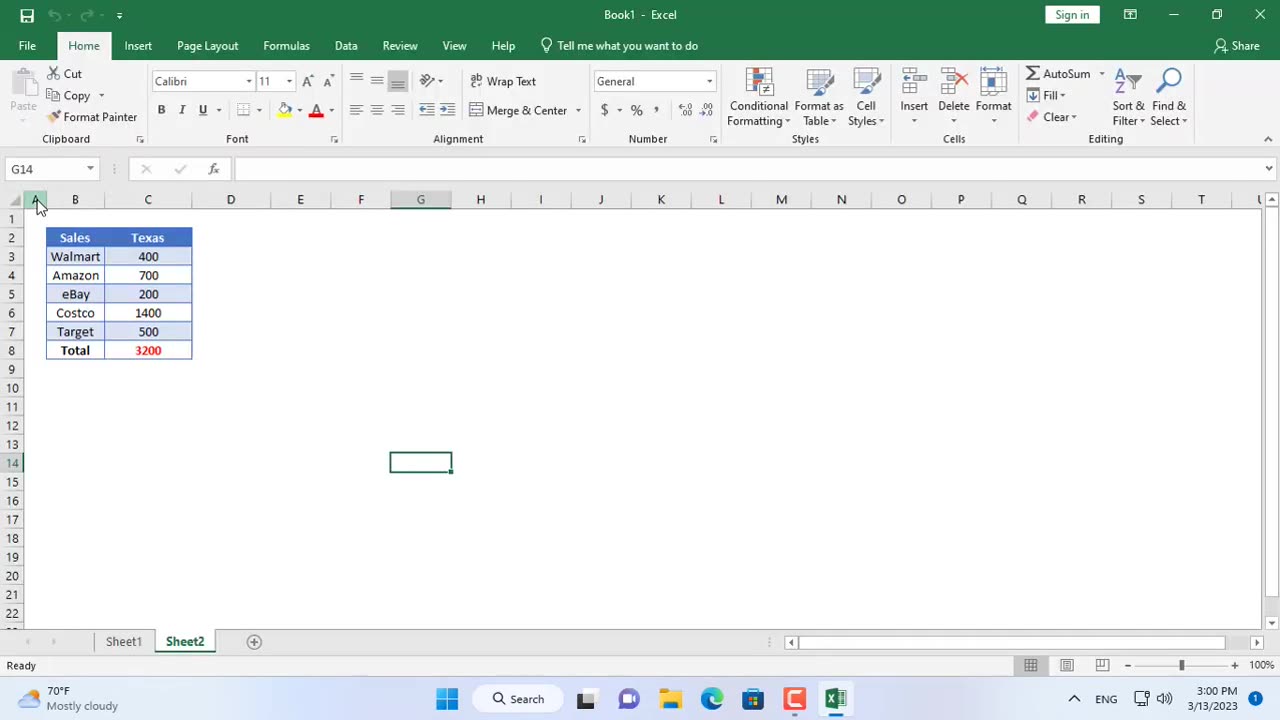Toggle Wrap Text for the cell

coord(503,81)
